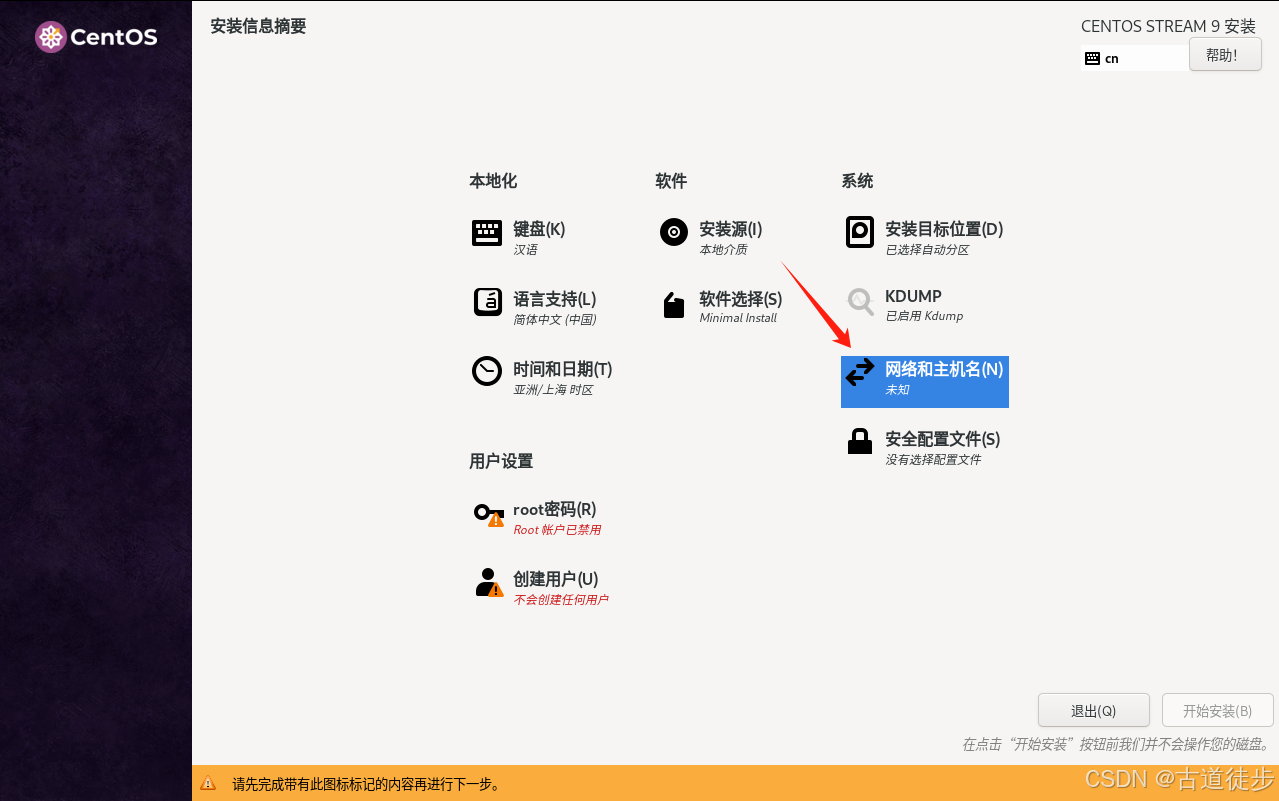Click the 系统 section heading

857,181
